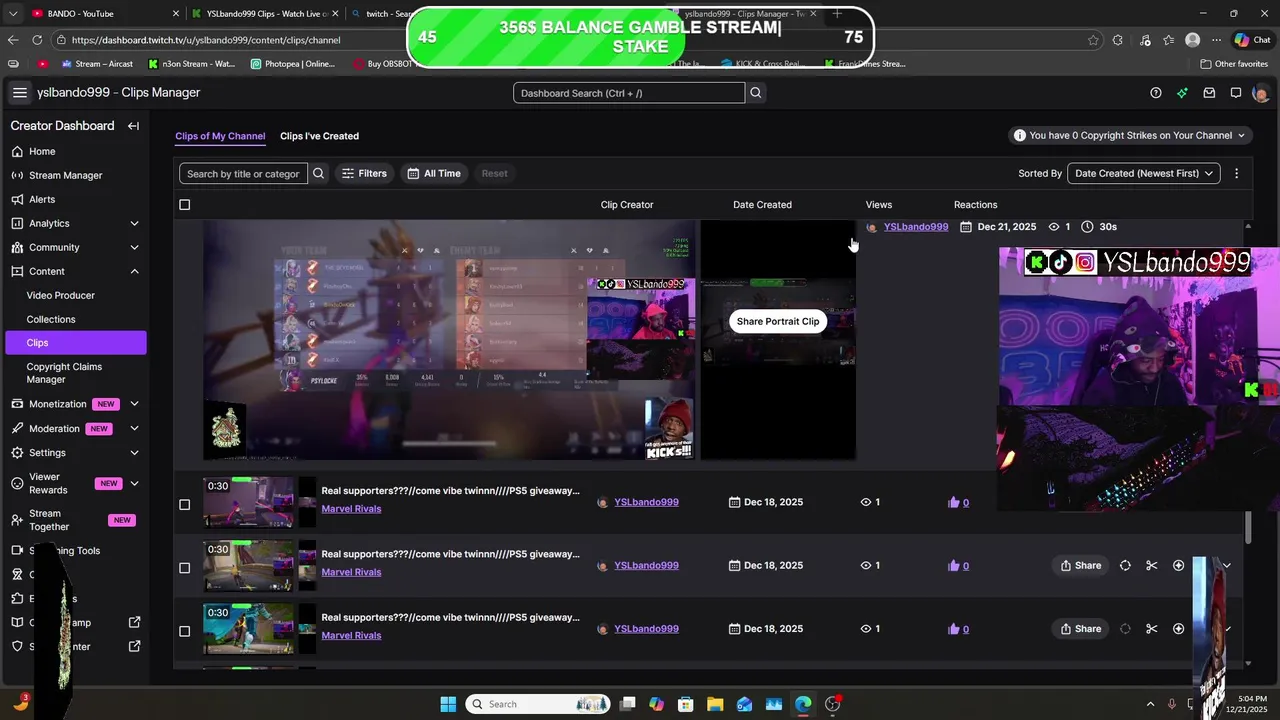Open the three-dot options next to sort
The image size is (1280, 720).
tap(1236, 173)
